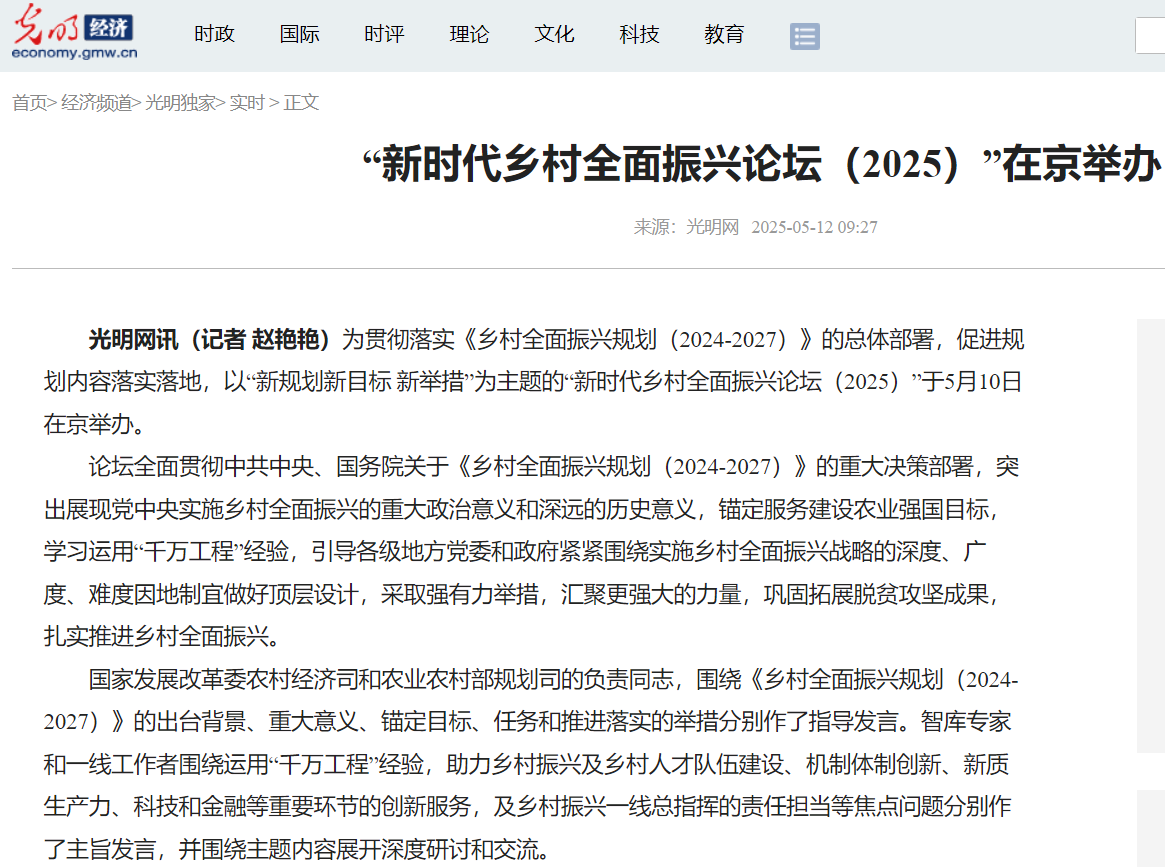
Task: Click the 光明网 source label
Action: pos(712,227)
